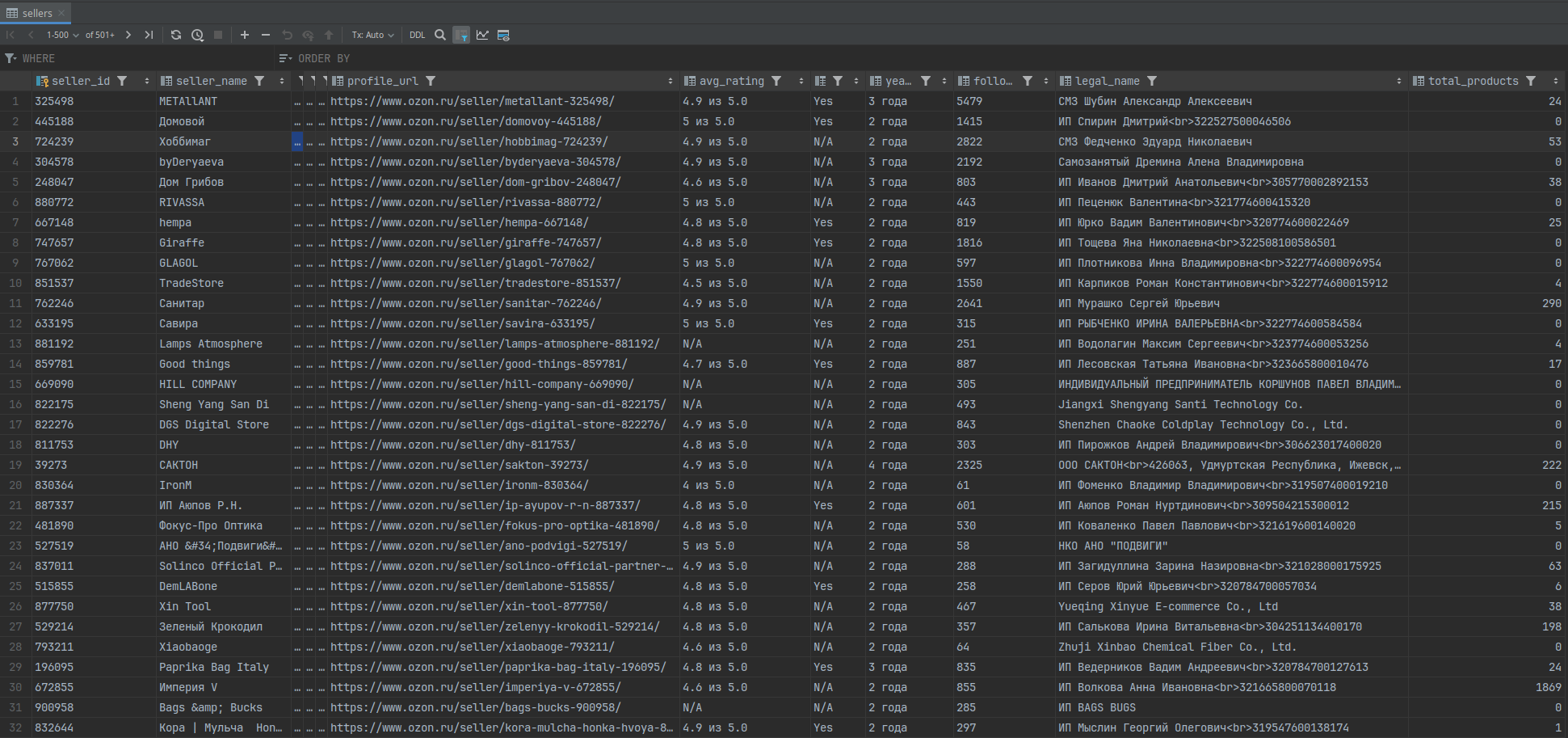Open the Show Chart line graph icon
Viewport: 1568px width, 738px height.
click(482, 35)
